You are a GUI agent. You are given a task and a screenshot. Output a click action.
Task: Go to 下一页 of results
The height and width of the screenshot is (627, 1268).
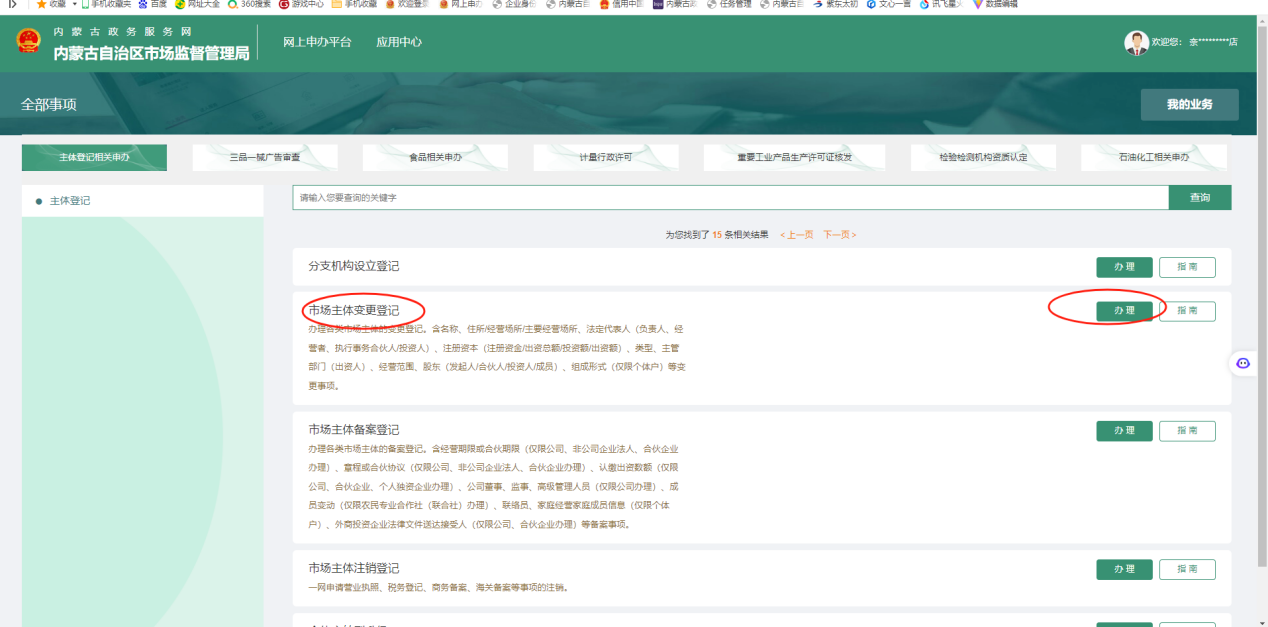(x=838, y=235)
